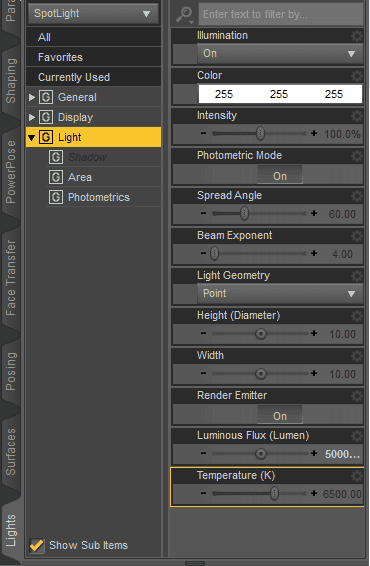Increase Luminous Flux with plus button
The height and width of the screenshot is (566, 370).
pos(314,453)
